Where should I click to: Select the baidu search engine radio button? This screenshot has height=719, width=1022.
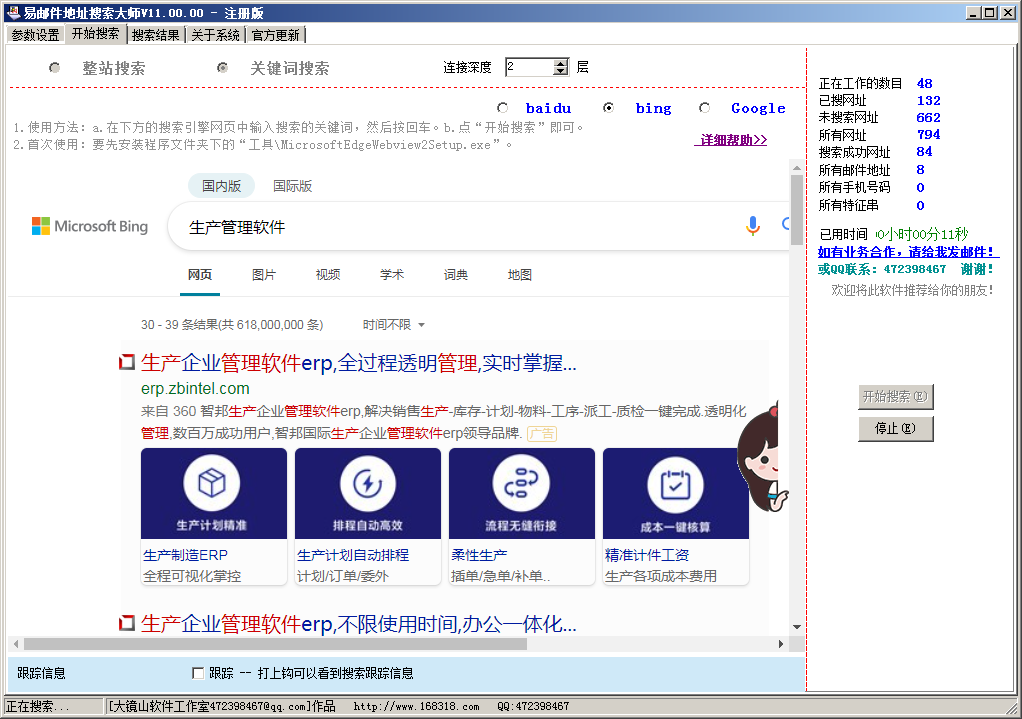503,108
